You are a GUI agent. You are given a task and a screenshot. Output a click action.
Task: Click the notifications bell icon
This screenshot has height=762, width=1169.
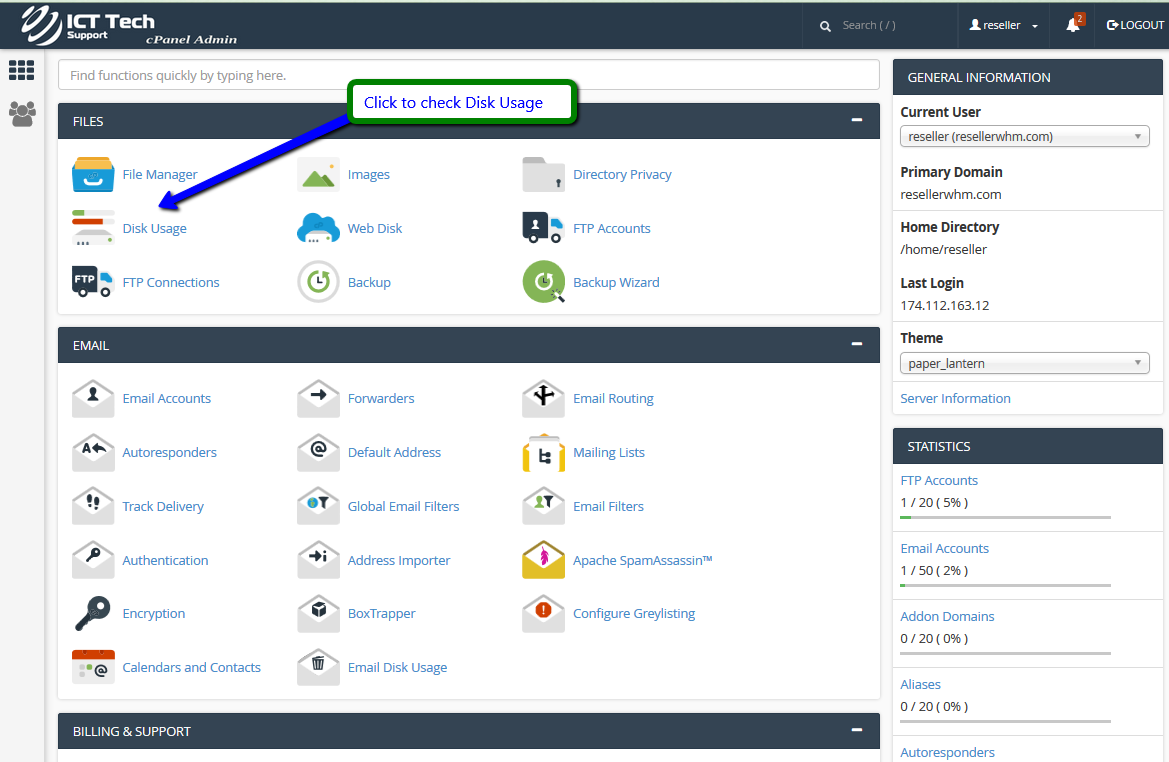click(x=1073, y=25)
